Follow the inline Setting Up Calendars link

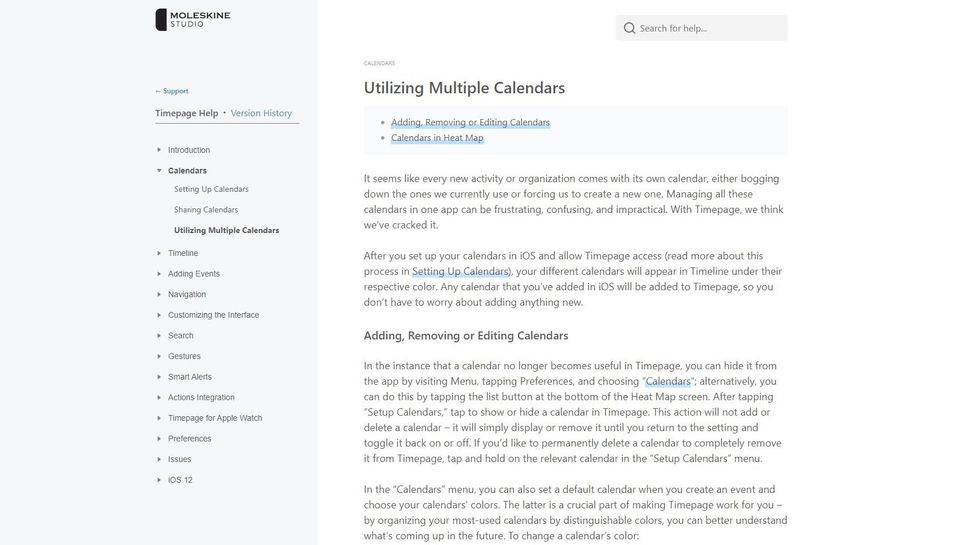[x=460, y=271]
